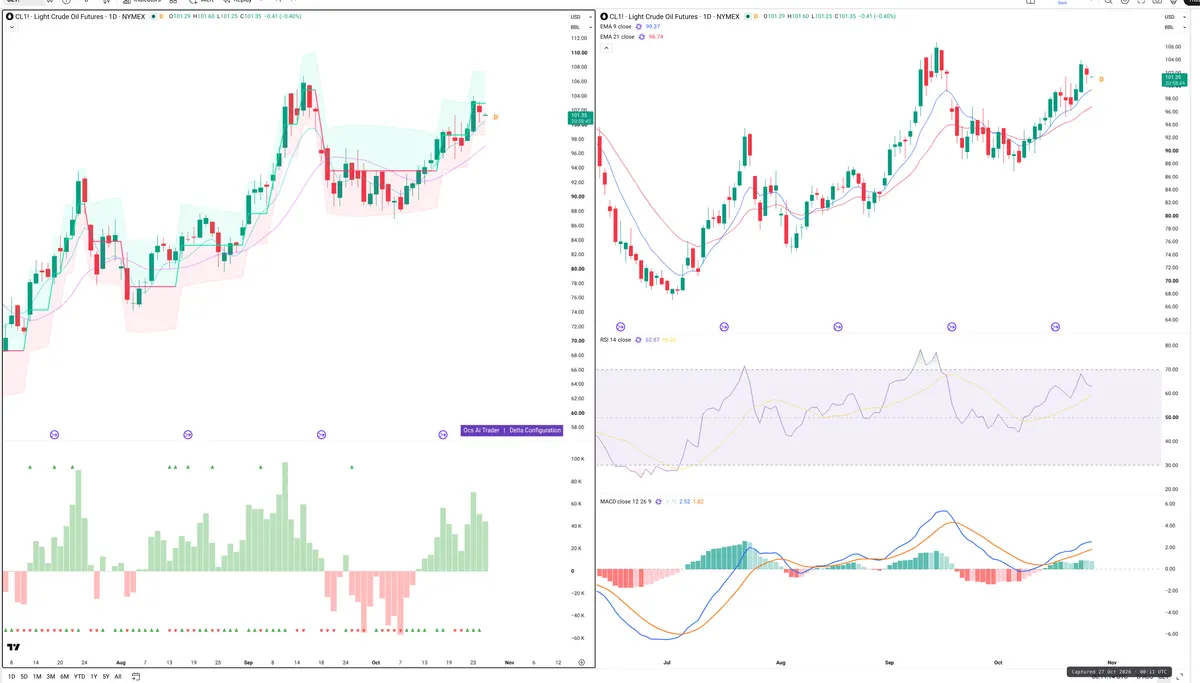Open RSI indicator source icon
The image size is (1200, 683).
click(639, 340)
